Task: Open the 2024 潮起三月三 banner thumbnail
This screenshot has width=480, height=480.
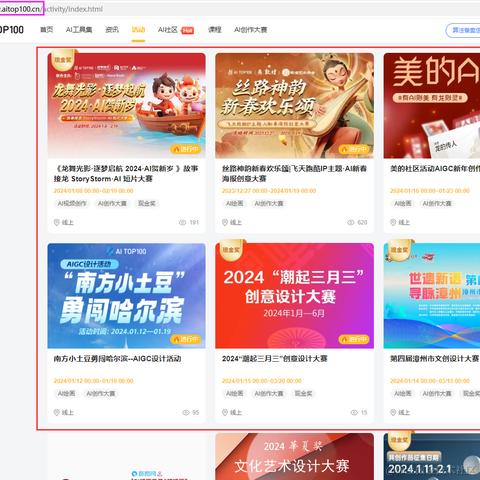Action: tap(294, 296)
